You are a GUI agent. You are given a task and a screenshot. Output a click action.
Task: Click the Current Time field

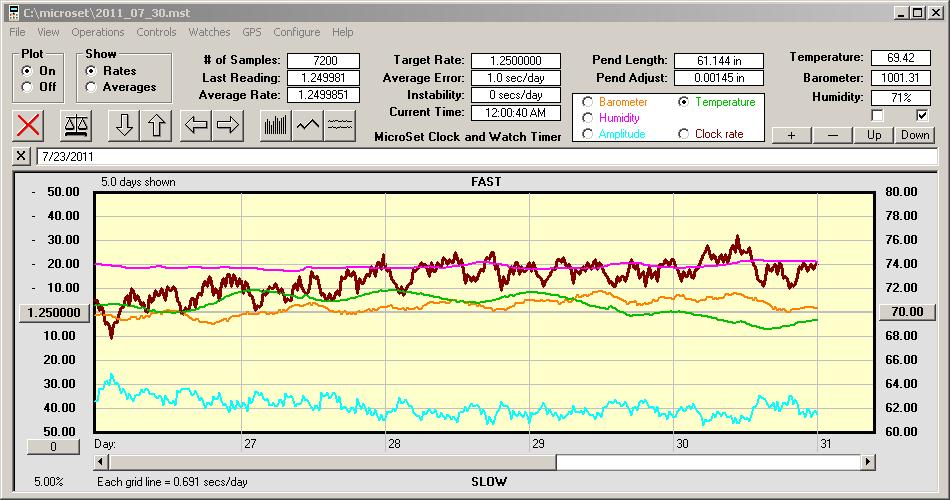click(x=516, y=112)
